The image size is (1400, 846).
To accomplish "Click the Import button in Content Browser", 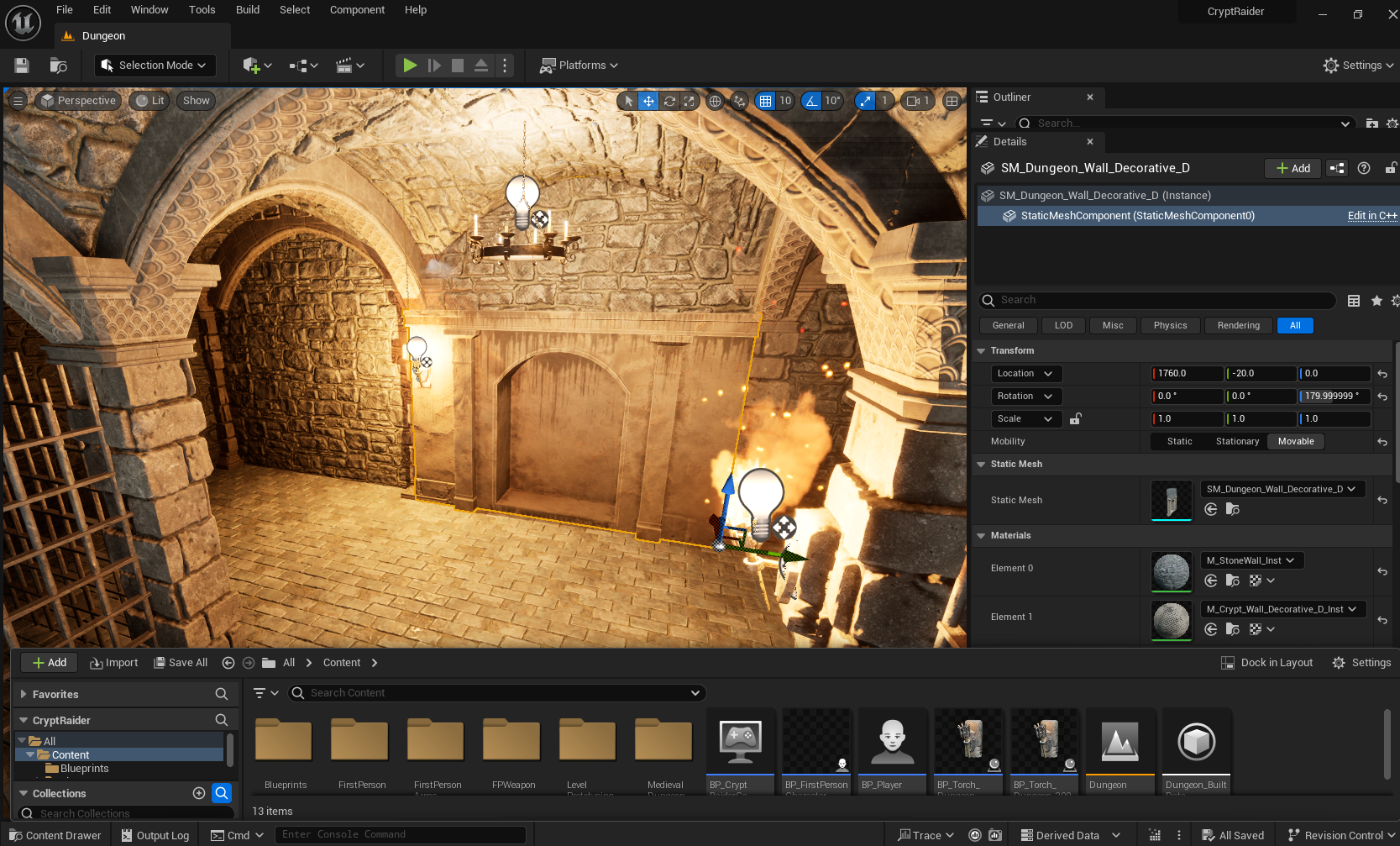I will click(113, 663).
